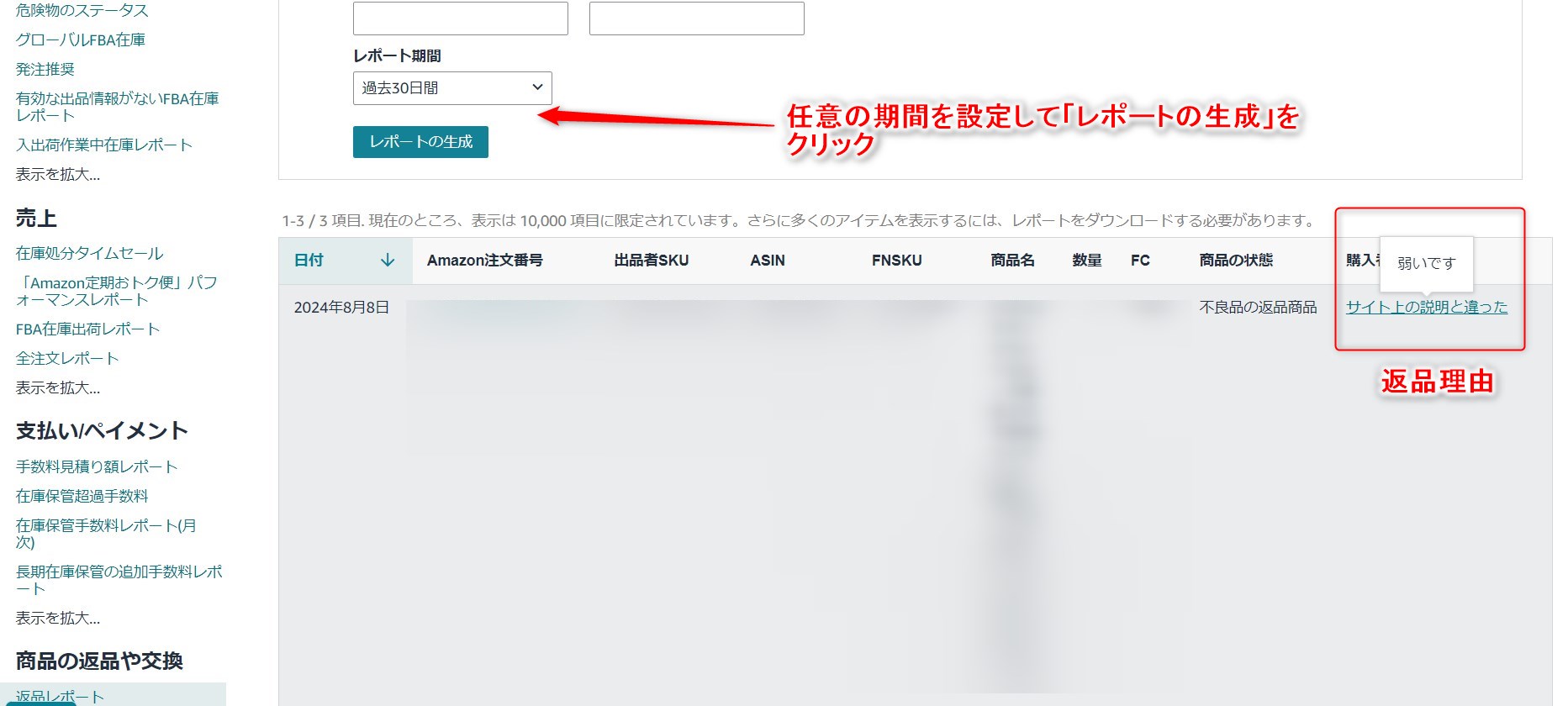Click the ASIN column header
The width and height of the screenshot is (1568, 706).
768,261
